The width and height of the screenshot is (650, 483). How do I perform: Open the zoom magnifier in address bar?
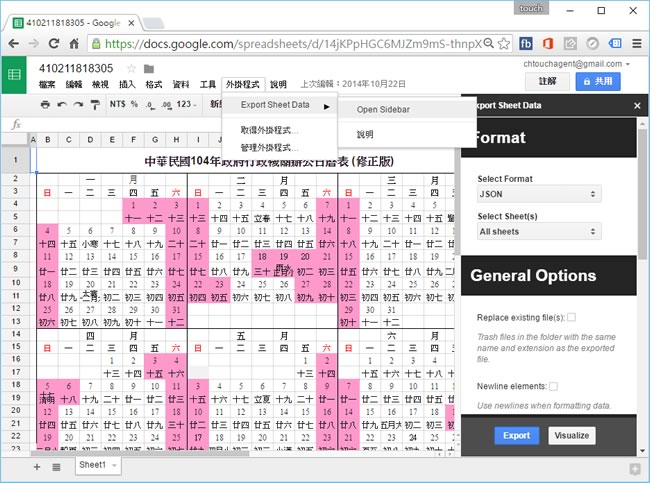click(x=489, y=43)
